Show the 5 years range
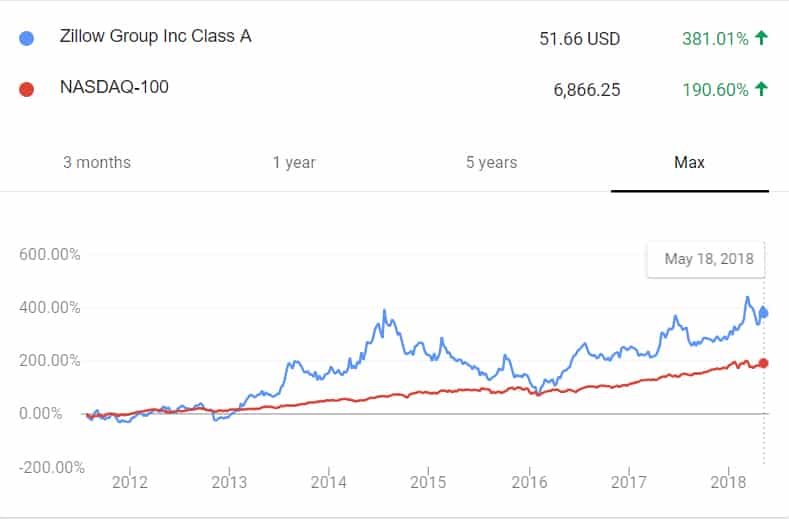This screenshot has width=789, height=519. [x=491, y=162]
